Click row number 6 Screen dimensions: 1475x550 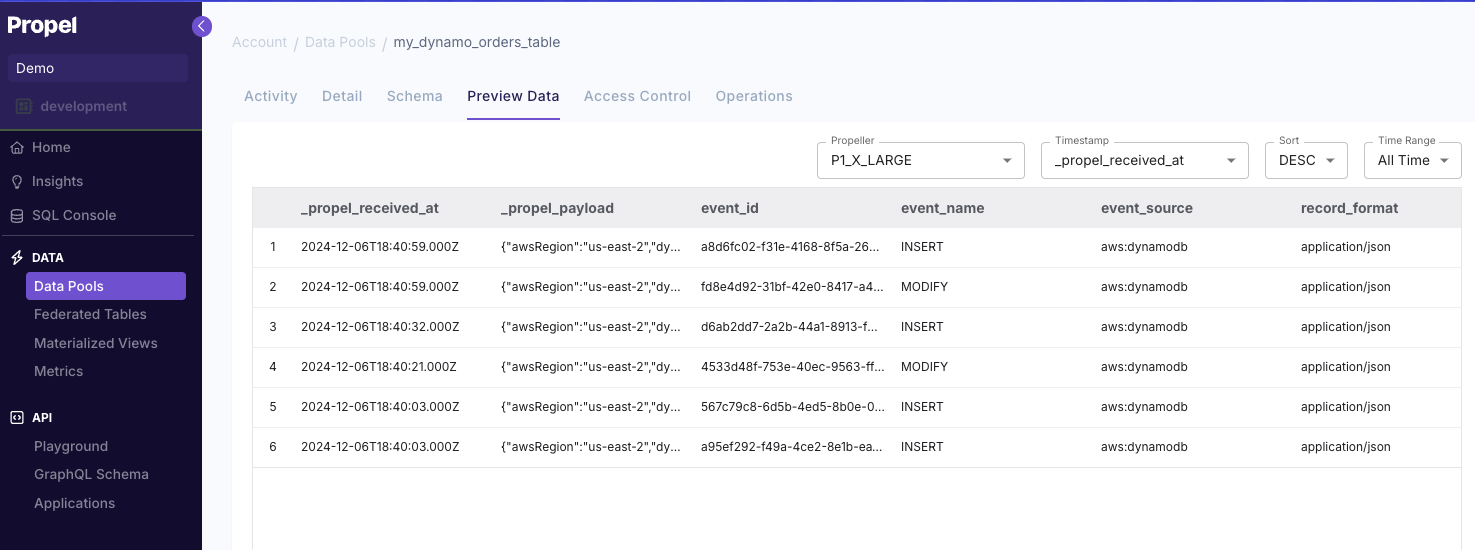point(273,447)
